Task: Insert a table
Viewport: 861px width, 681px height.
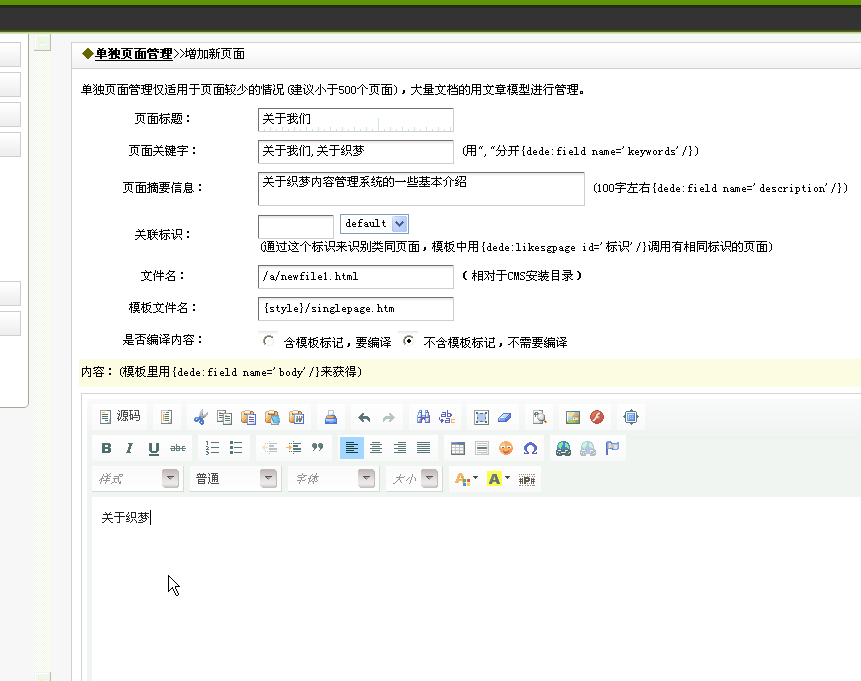Action: pos(457,448)
